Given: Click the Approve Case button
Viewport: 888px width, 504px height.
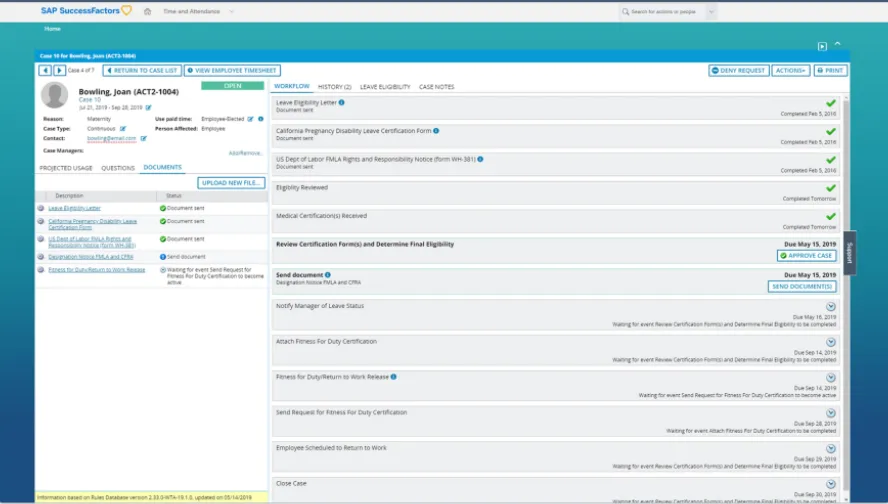Looking at the screenshot, I should [x=806, y=256].
